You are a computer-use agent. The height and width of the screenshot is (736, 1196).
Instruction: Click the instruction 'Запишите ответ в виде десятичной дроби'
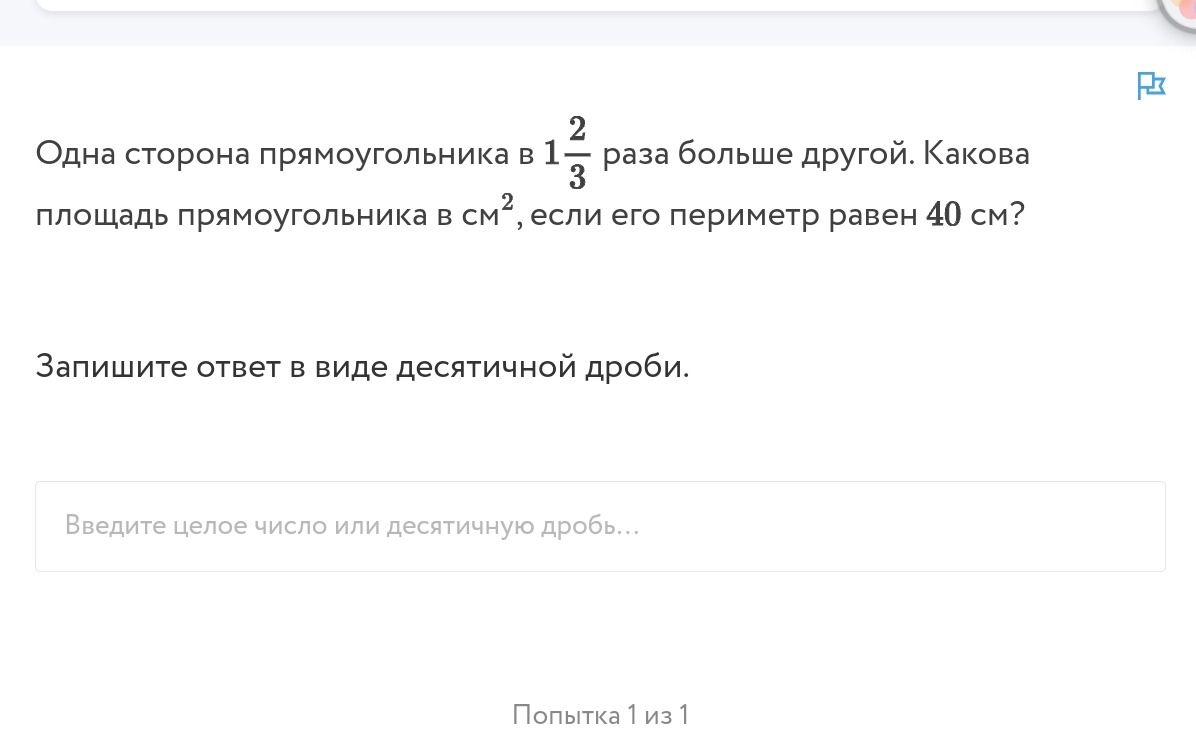coord(362,367)
